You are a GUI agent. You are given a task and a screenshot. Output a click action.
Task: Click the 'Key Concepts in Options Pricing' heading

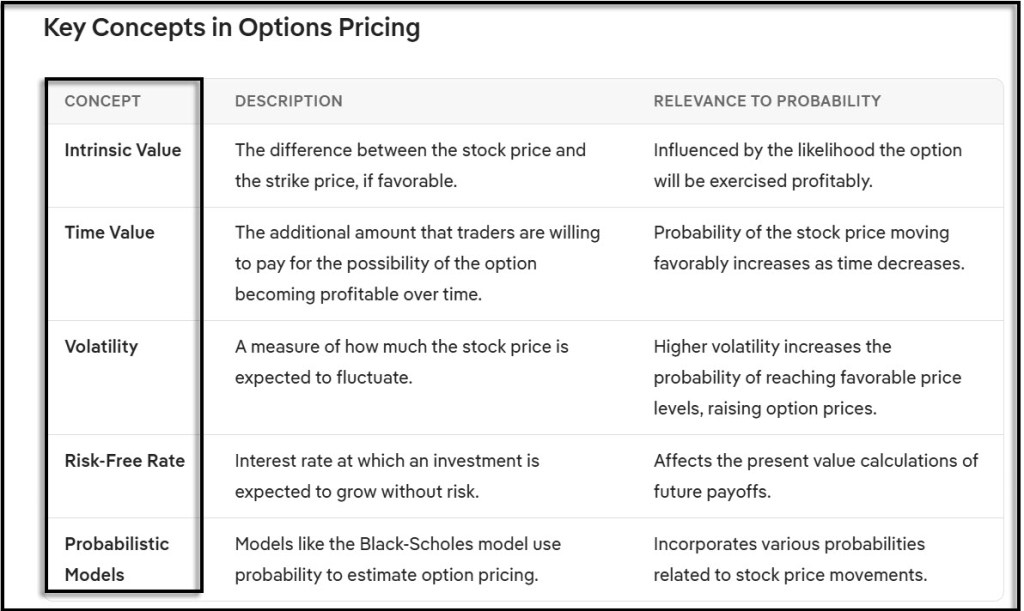coord(231,28)
